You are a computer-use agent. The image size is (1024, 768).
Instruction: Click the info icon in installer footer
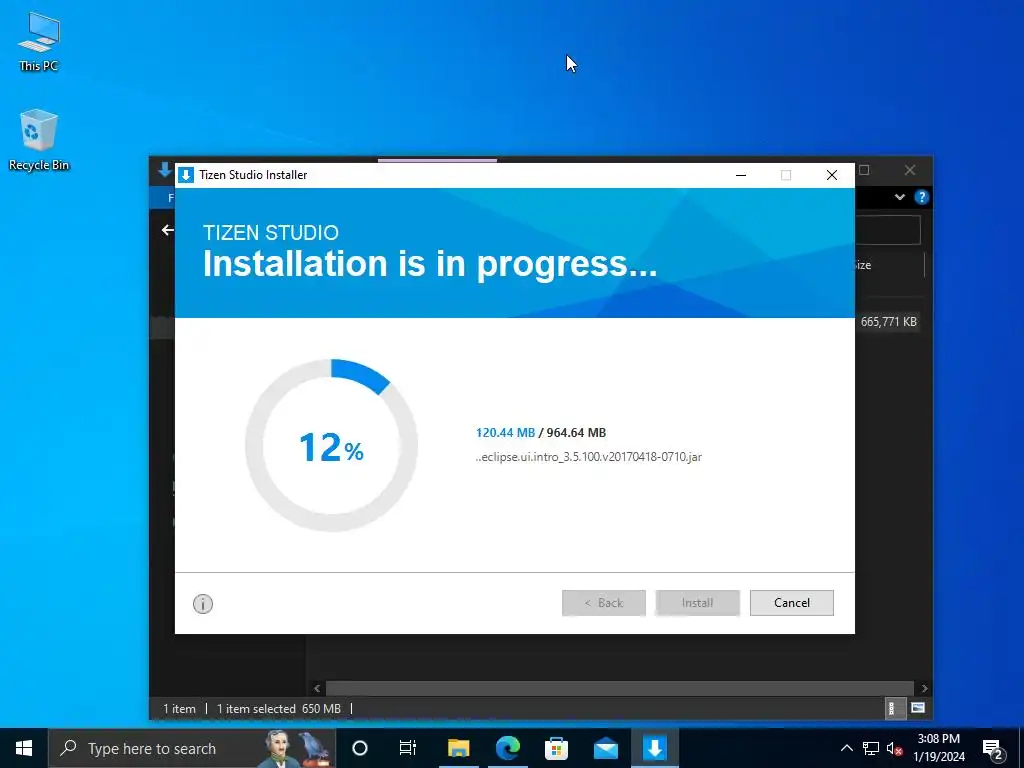[x=202, y=604]
